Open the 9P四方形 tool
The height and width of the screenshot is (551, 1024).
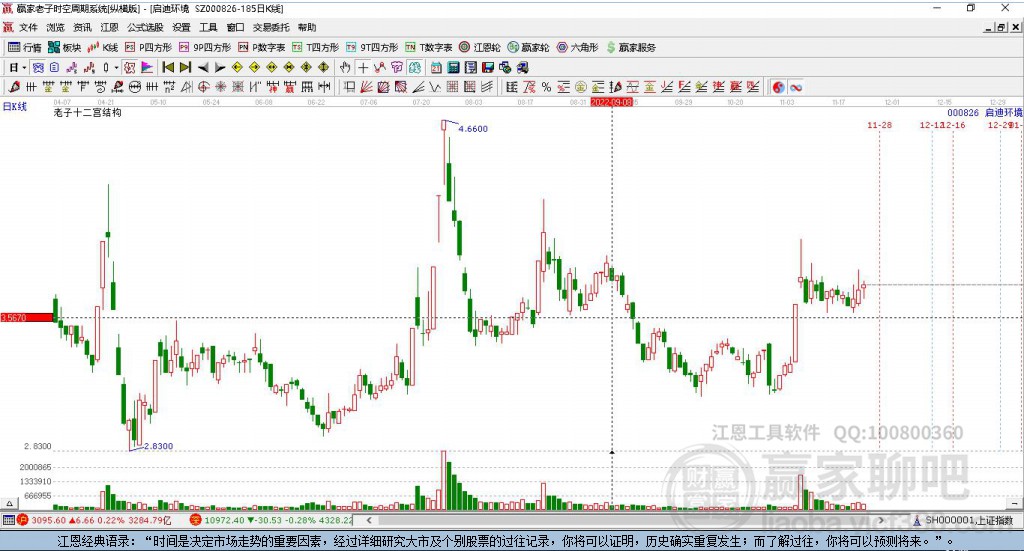tap(205, 47)
